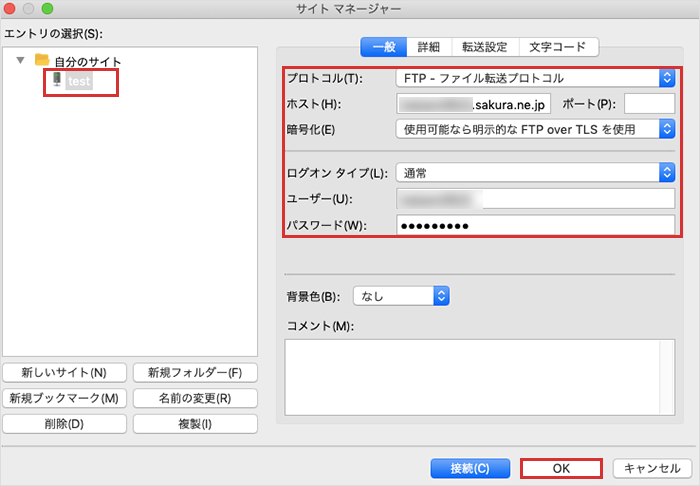Click the 自分のサイト folder icon

(x=42, y=61)
